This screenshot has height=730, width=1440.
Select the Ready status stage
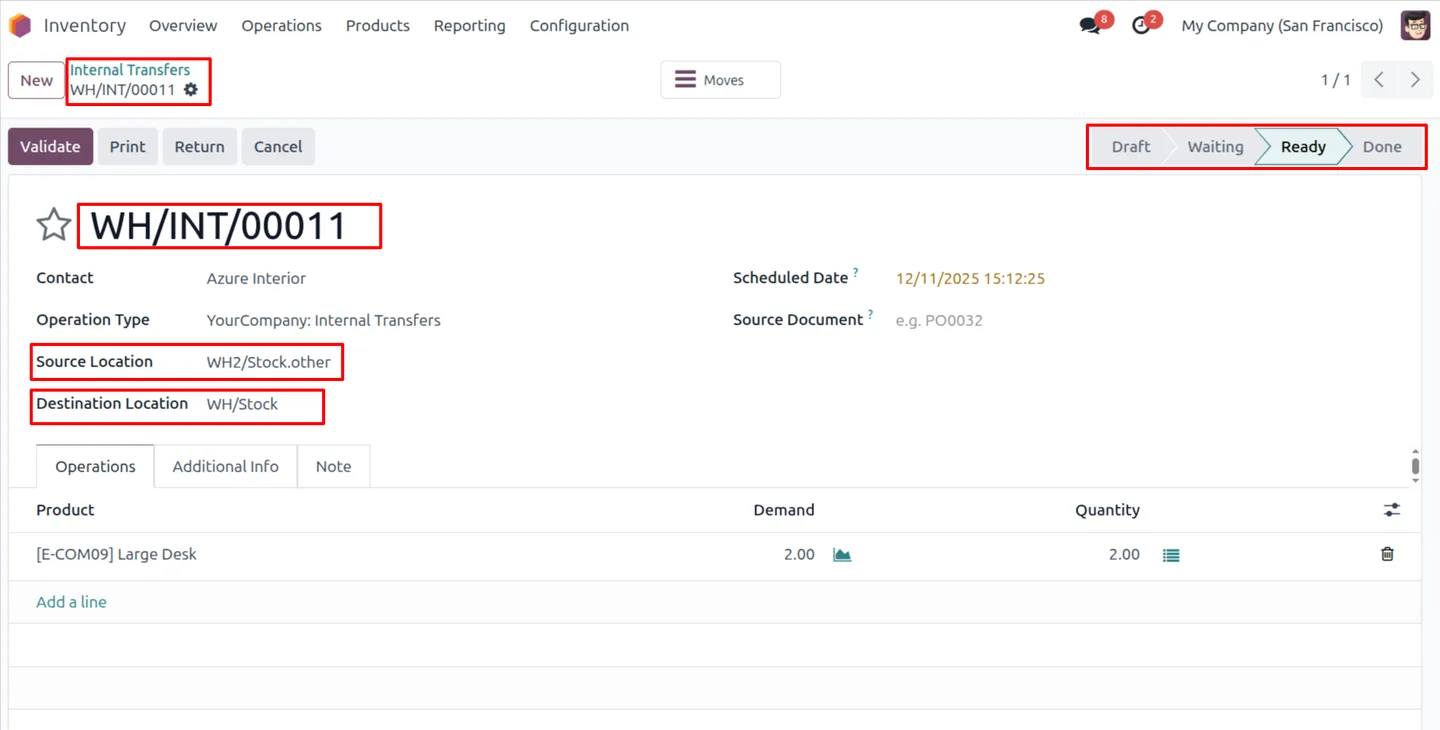[1303, 147]
